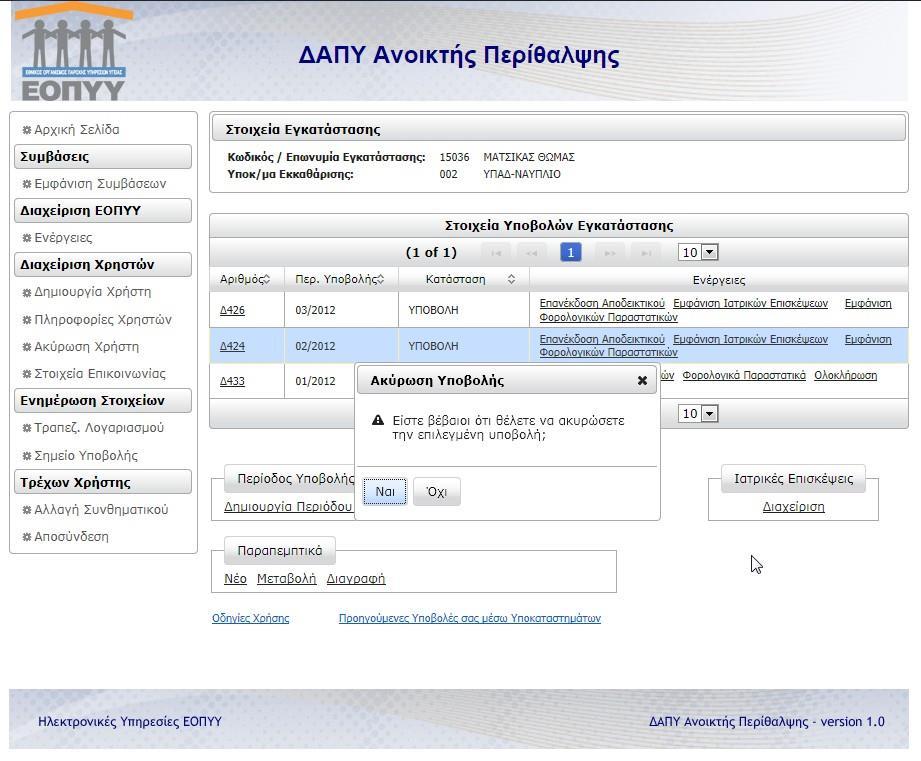The width and height of the screenshot is (921, 761).
Task: Open Σημείο Υποβολής menu item
Action: (x=86, y=456)
